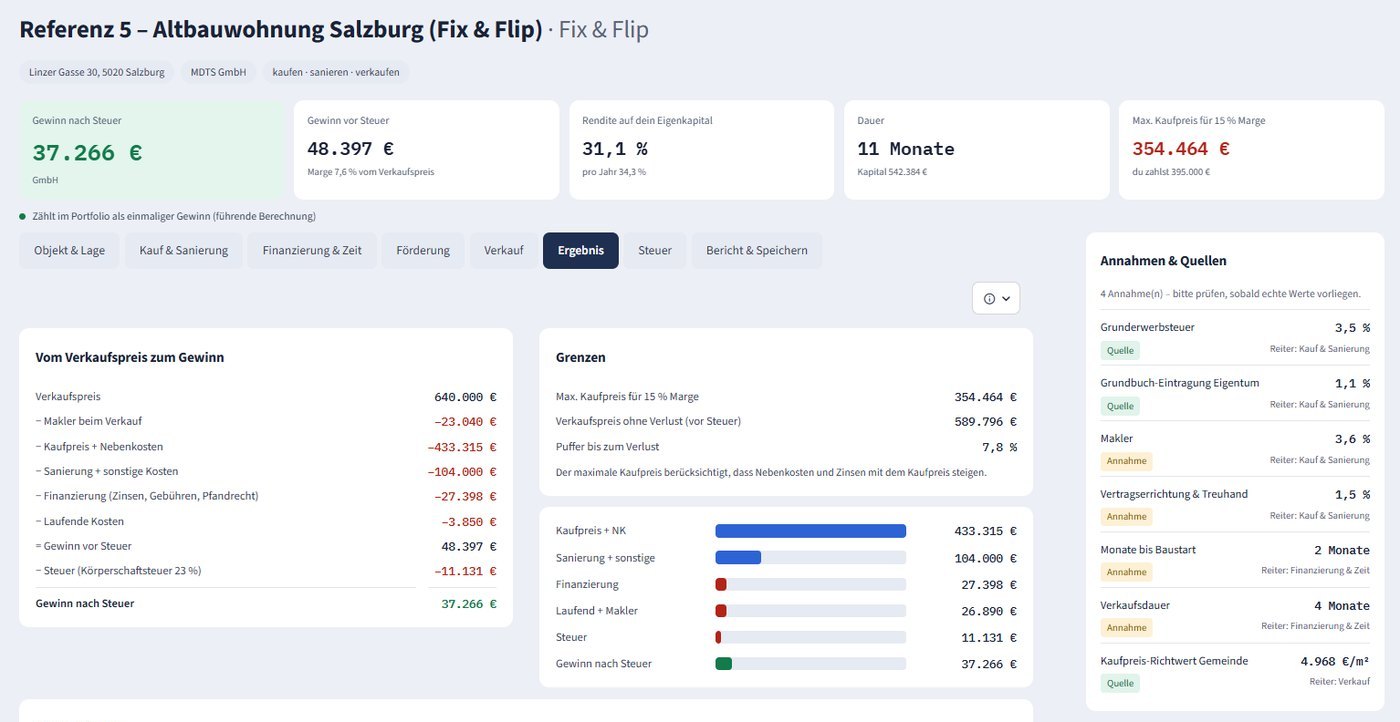Screen dimensions: 1400x722
Task: Follow 'Reiter: Finanzierung & Zeit' link beside Verkaufsdauer
Action: coord(1315,626)
